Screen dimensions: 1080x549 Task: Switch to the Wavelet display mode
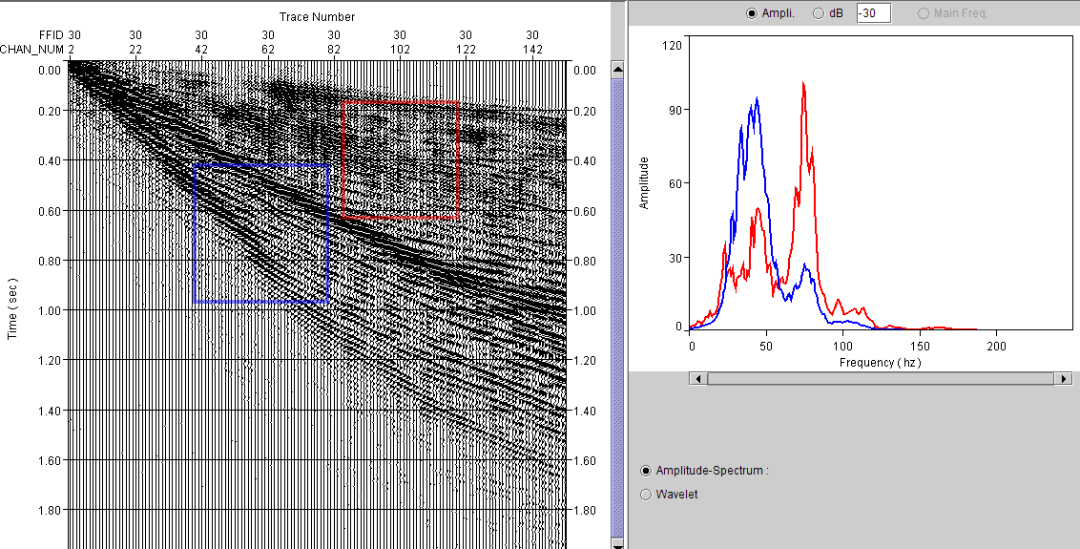pos(646,494)
